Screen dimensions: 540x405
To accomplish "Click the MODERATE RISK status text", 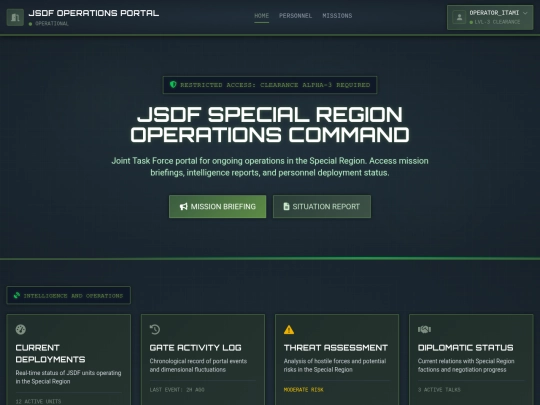I will point(303,390).
